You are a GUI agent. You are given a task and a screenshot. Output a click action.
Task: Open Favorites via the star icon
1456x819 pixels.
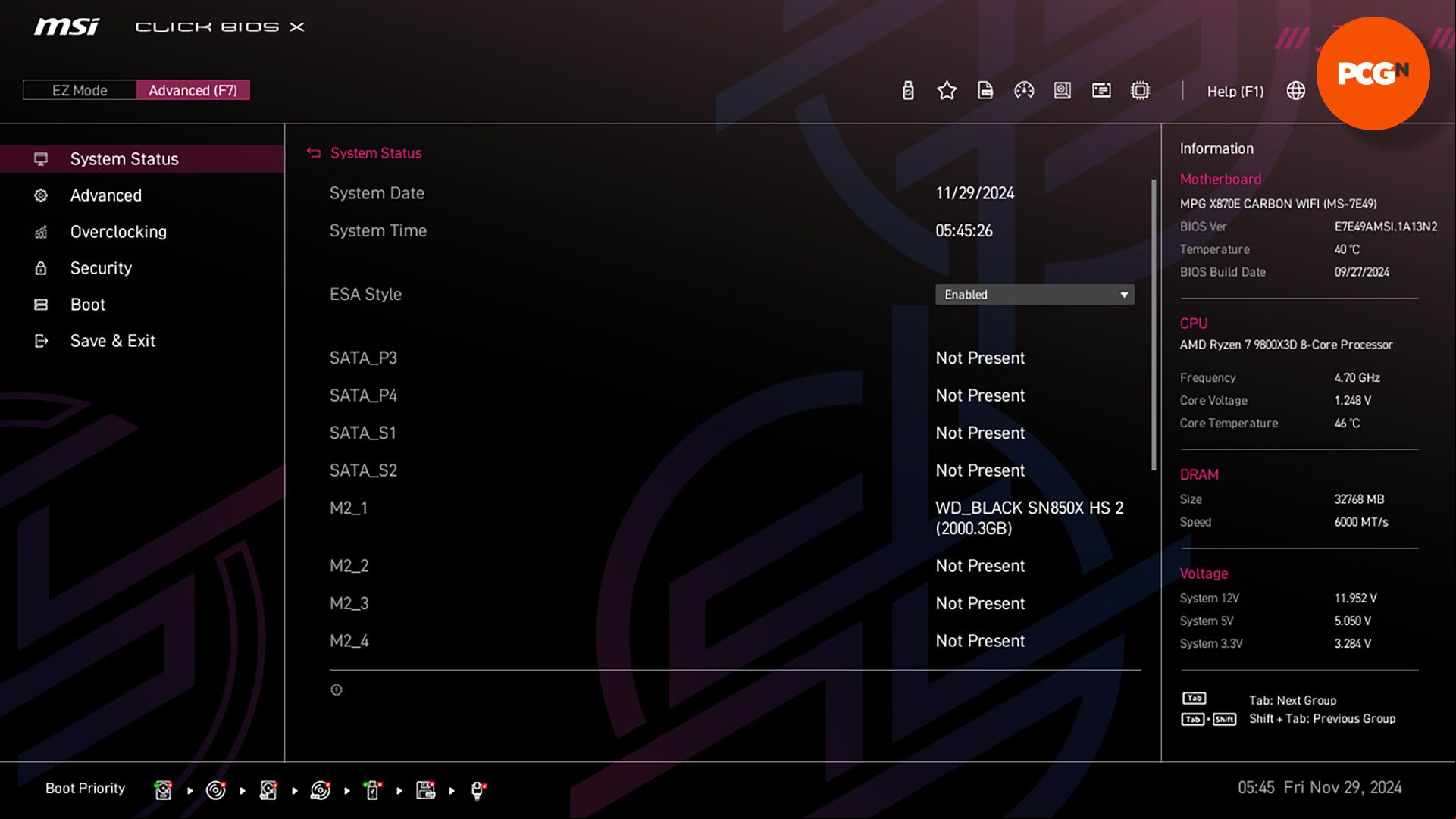pos(947,91)
